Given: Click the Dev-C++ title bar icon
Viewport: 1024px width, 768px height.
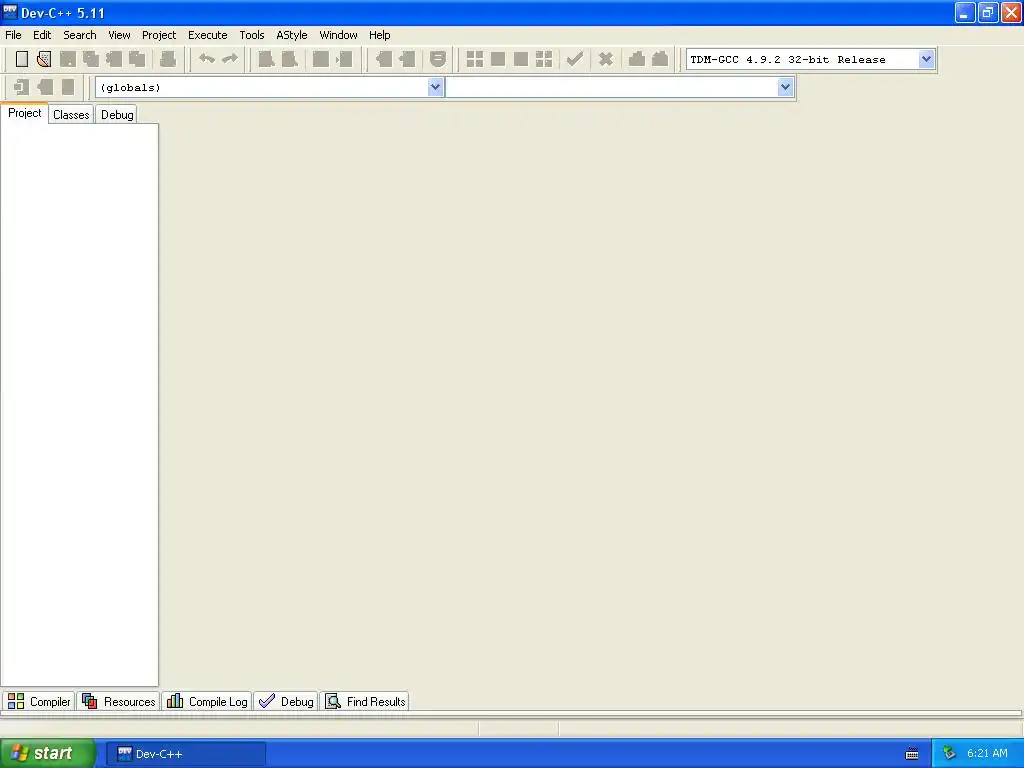Looking at the screenshot, I should tap(10, 12).
